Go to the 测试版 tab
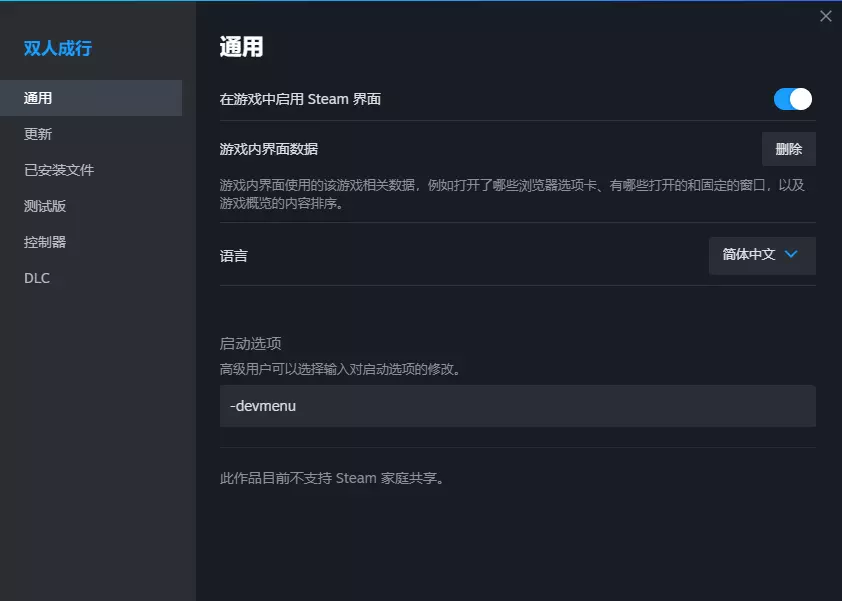 [45, 206]
